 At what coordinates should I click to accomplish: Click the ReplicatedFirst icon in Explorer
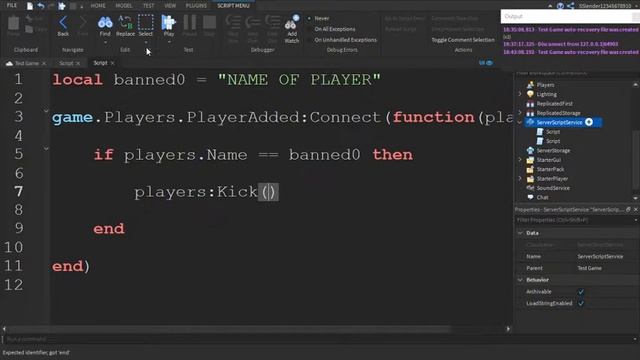click(530, 104)
